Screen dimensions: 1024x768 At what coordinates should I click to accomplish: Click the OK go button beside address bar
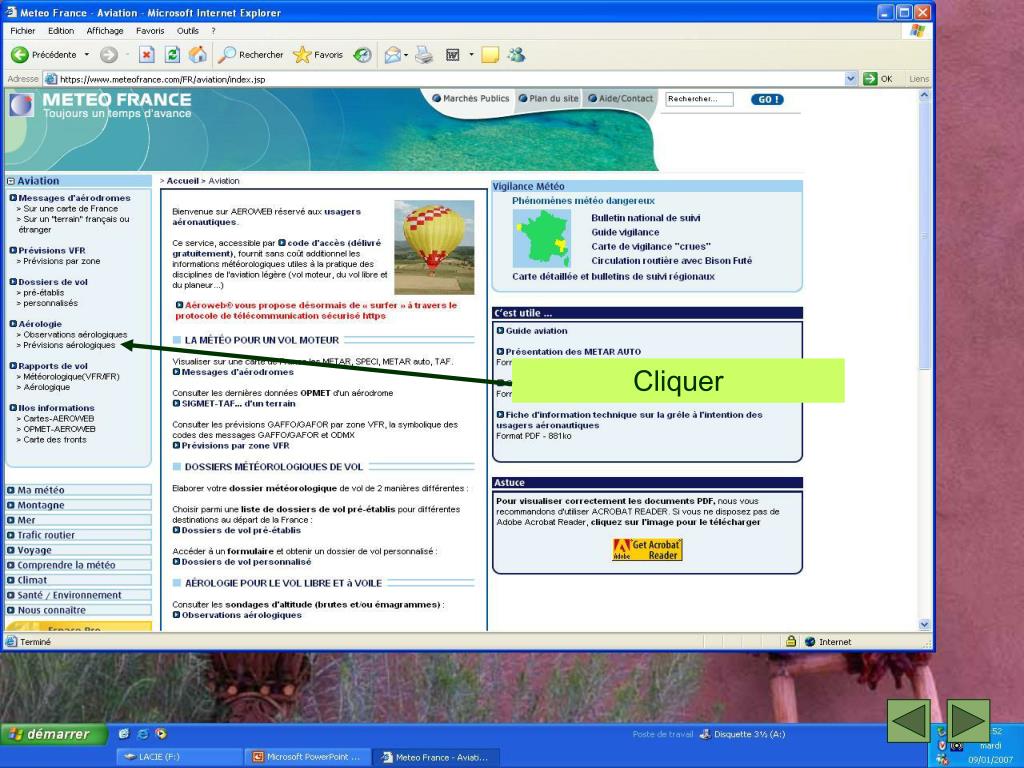(x=878, y=79)
